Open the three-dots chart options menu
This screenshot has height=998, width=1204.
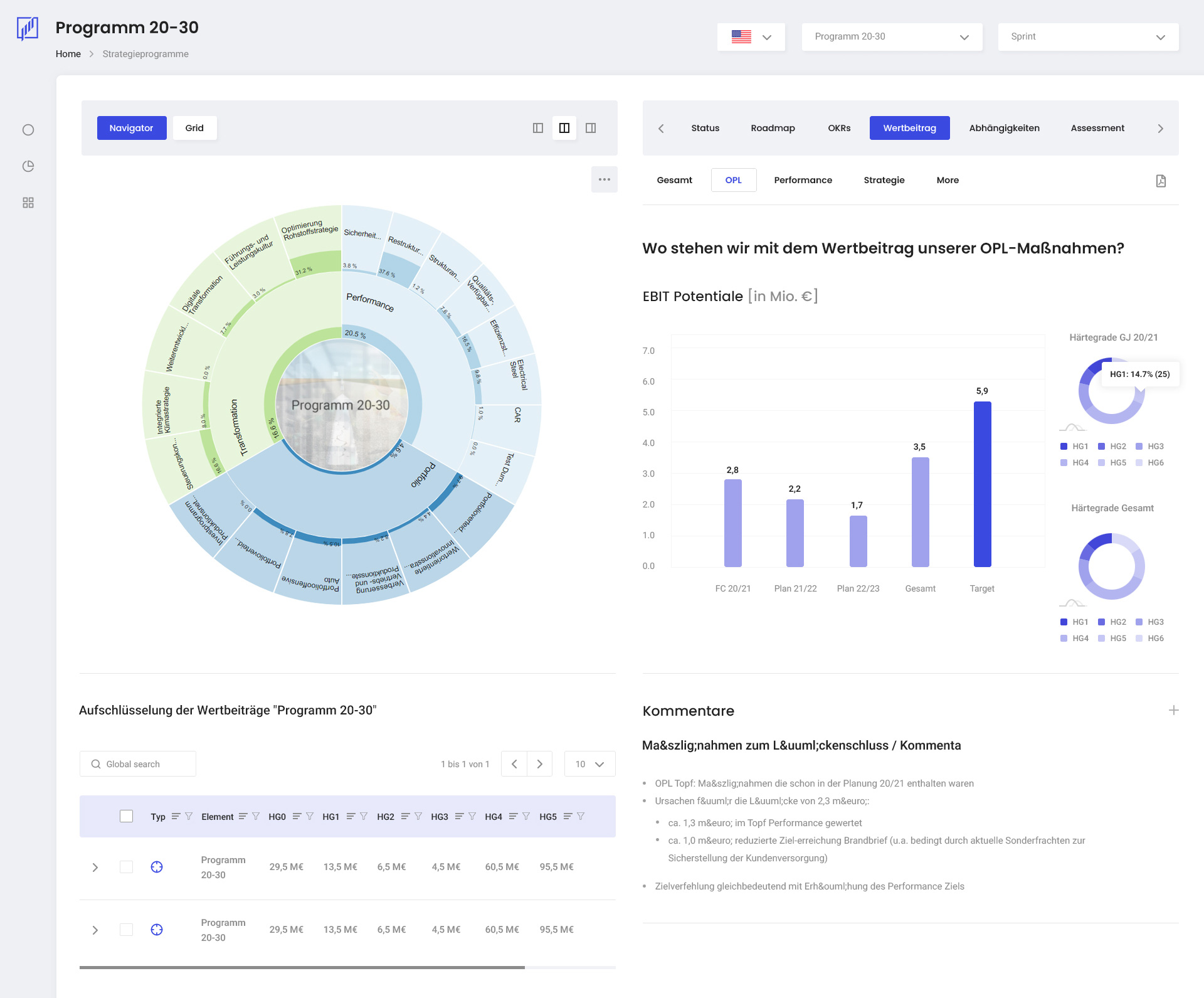(604, 179)
